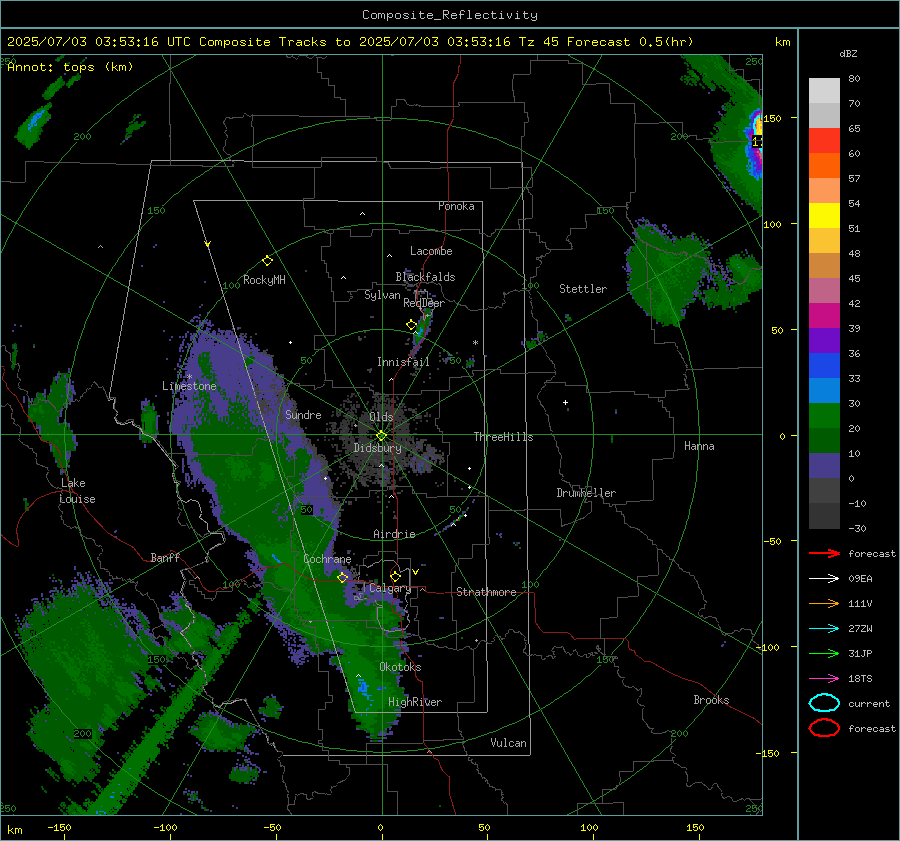This screenshot has width=900, height=841.
Task: Click the Airdrie city label
Action: 394,534
